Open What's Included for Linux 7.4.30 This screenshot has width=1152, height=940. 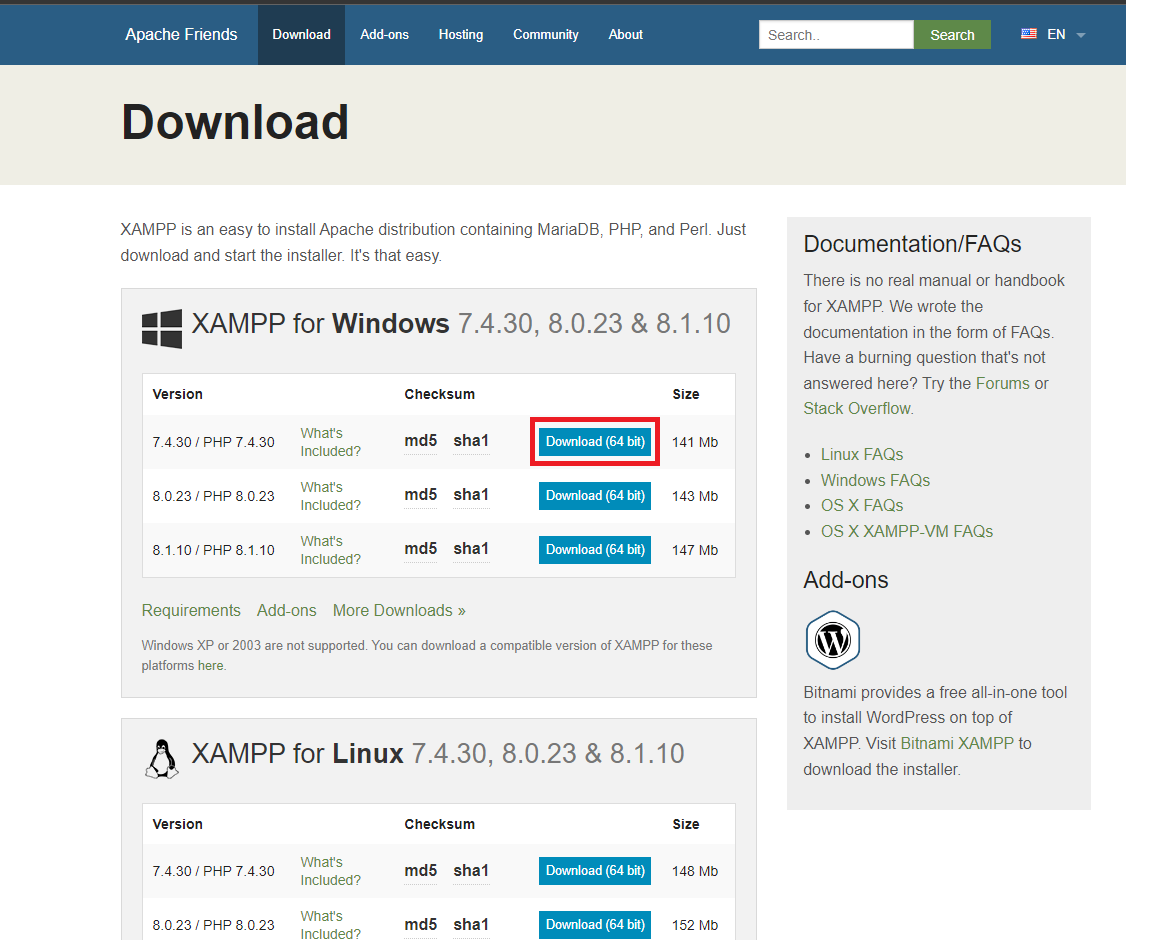pos(331,871)
